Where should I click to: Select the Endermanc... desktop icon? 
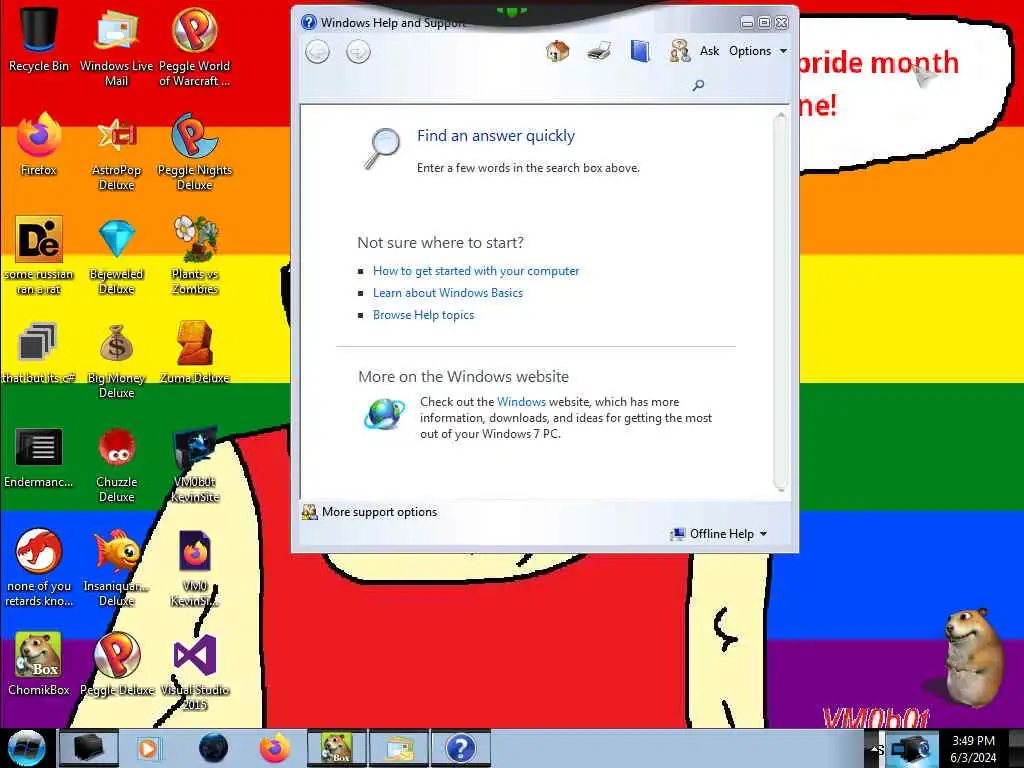[39, 457]
